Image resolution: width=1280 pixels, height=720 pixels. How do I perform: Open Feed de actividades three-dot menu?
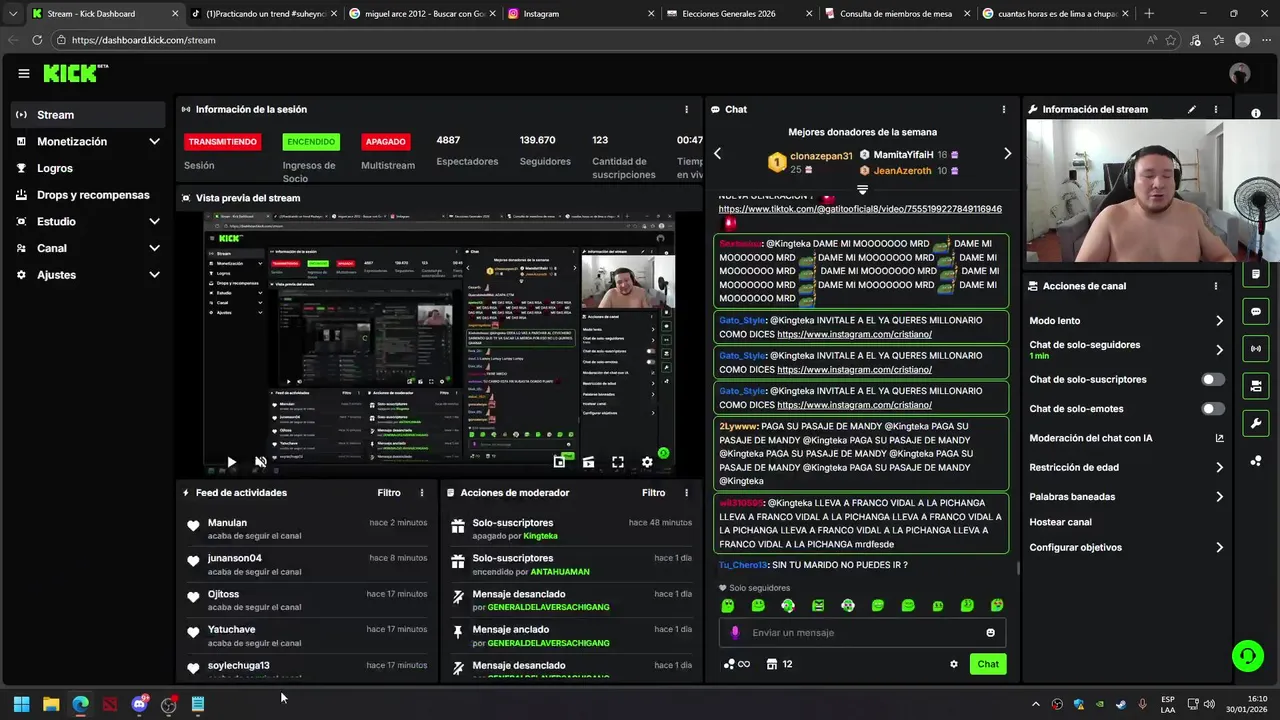pyautogui.click(x=422, y=493)
